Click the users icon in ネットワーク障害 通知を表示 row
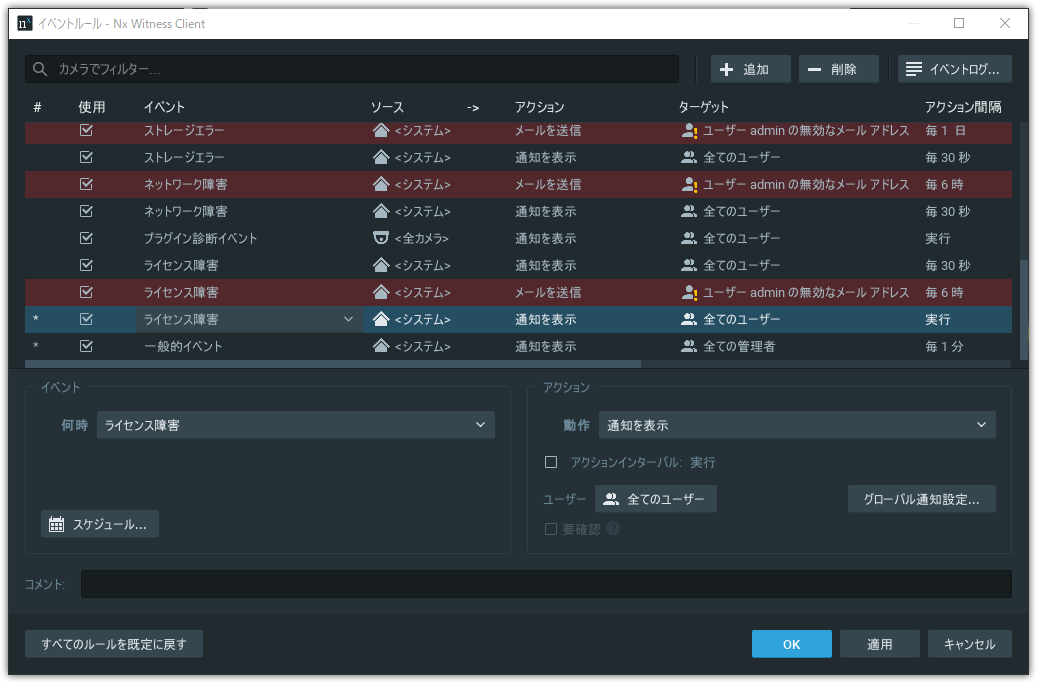The height and width of the screenshot is (683, 1037). coord(689,212)
